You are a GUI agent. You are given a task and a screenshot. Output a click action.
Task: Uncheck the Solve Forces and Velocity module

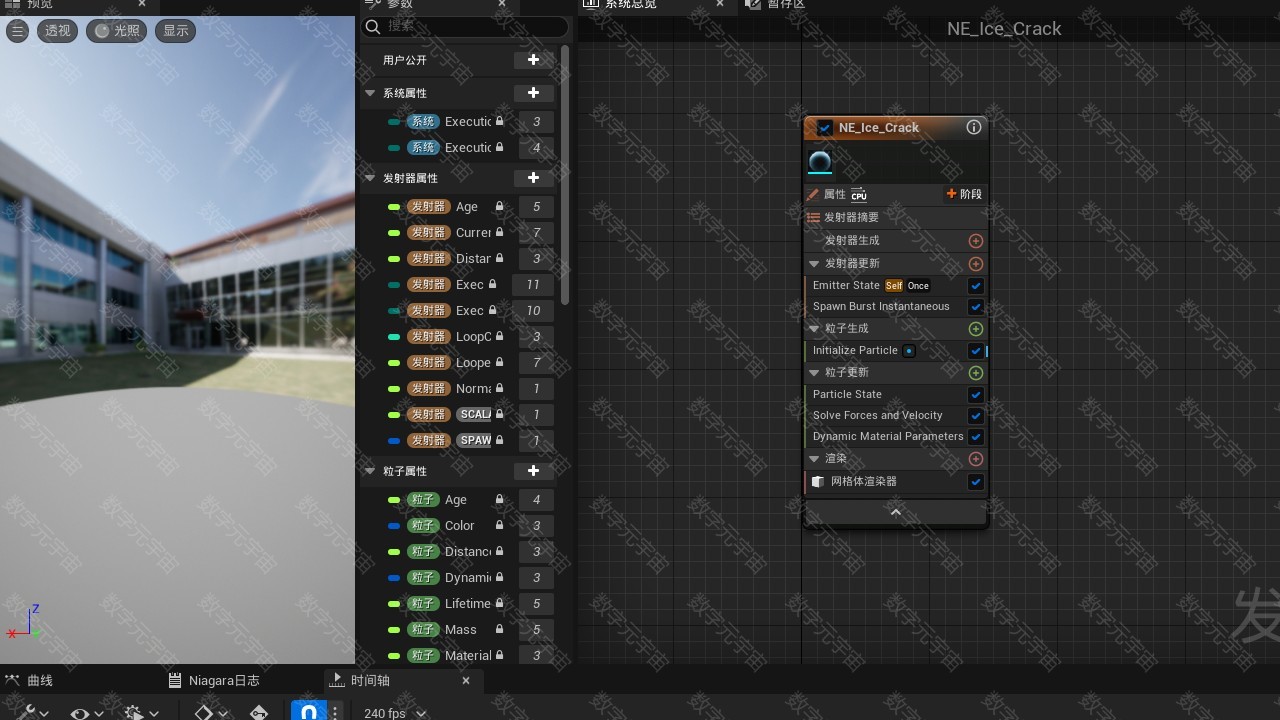(976, 416)
